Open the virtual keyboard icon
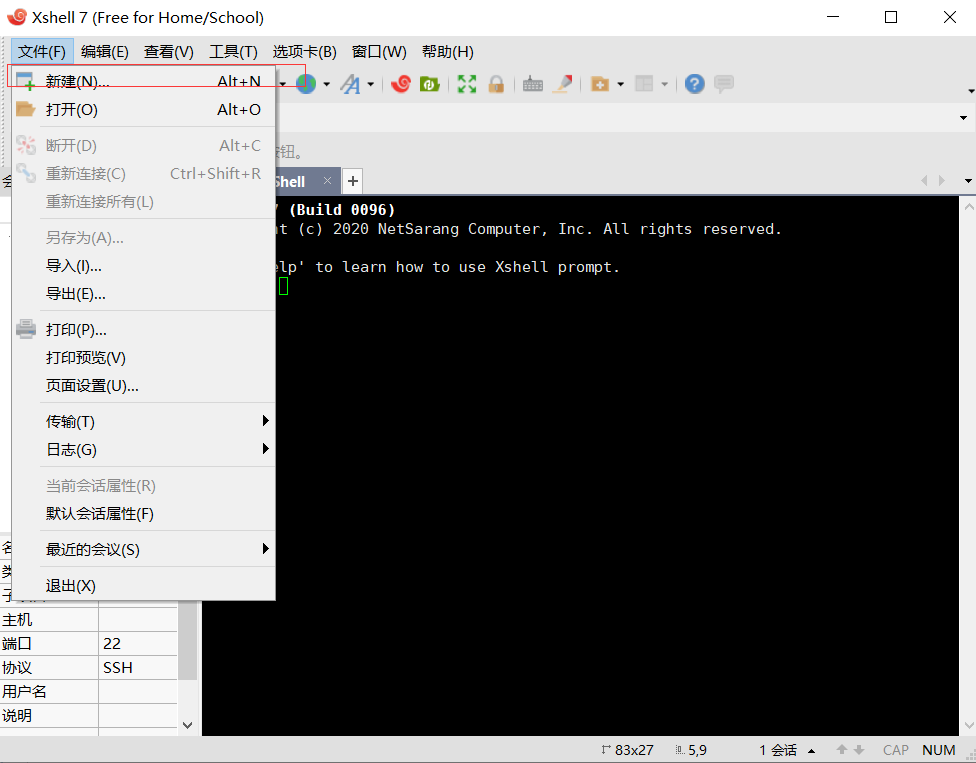Image resolution: width=976 pixels, height=763 pixels. click(x=533, y=83)
